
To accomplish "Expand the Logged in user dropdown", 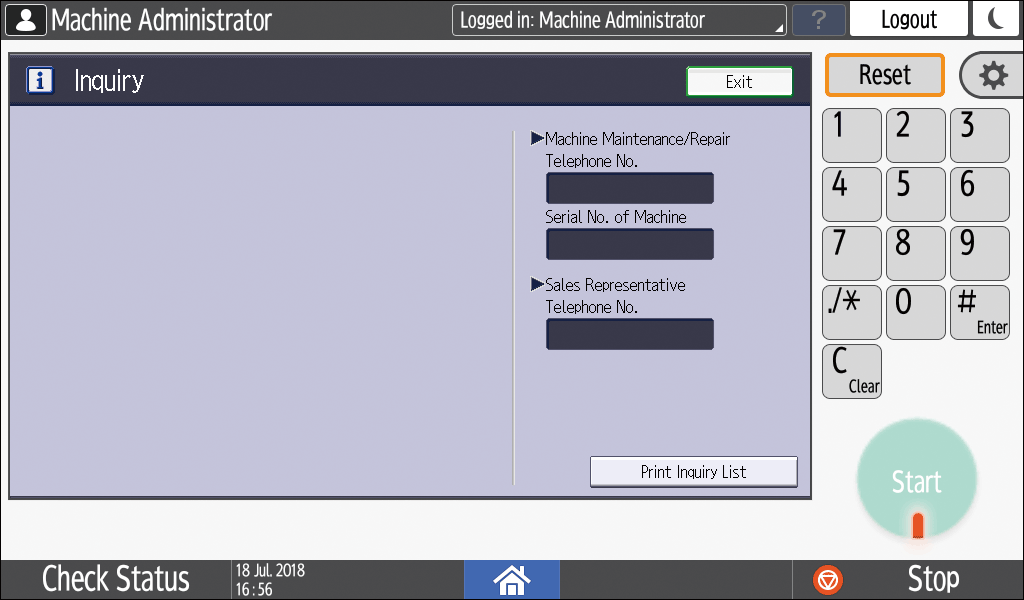I will click(x=618, y=20).
